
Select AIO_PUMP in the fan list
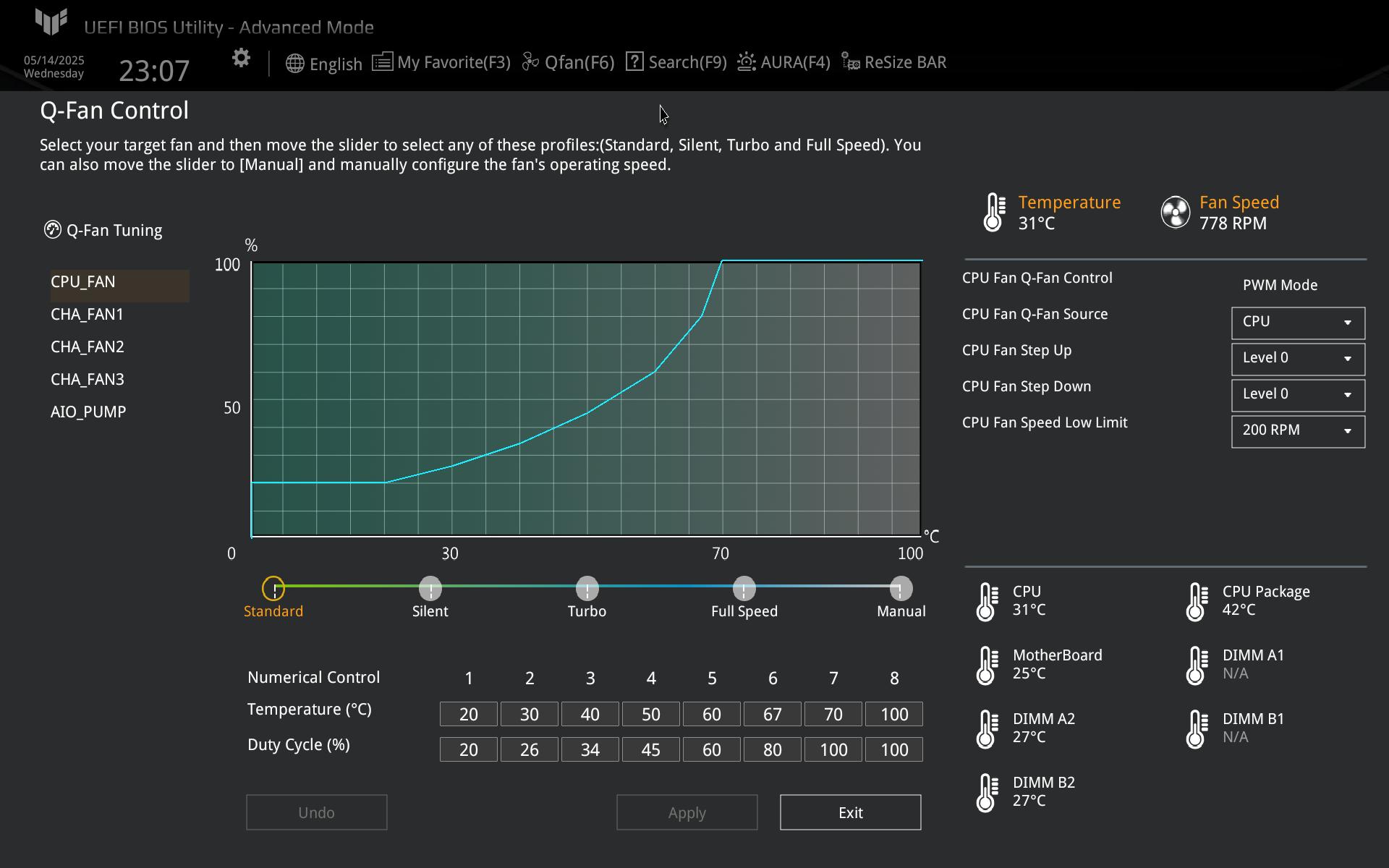point(88,412)
